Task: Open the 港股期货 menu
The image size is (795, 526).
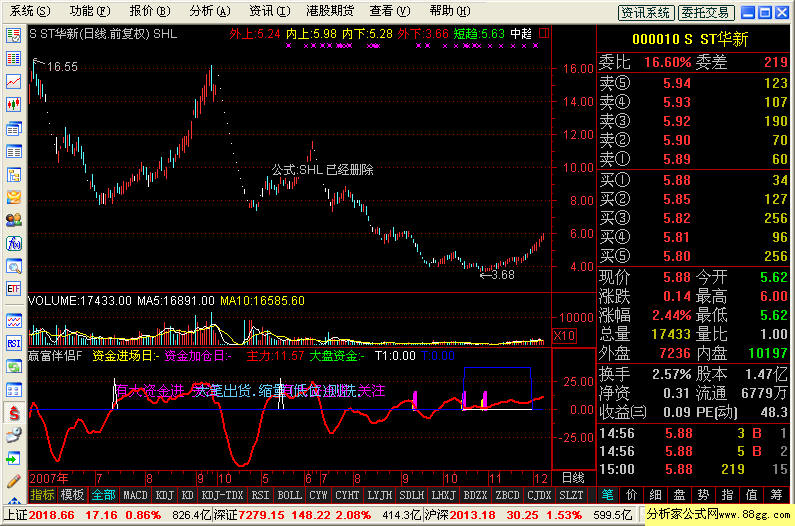Action: 330,11
